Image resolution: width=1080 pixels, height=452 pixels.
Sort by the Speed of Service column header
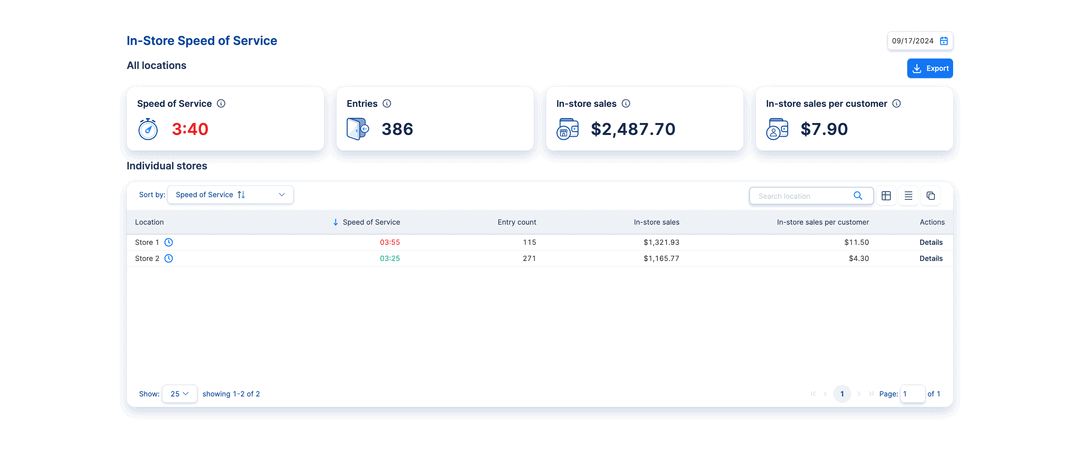click(x=370, y=222)
